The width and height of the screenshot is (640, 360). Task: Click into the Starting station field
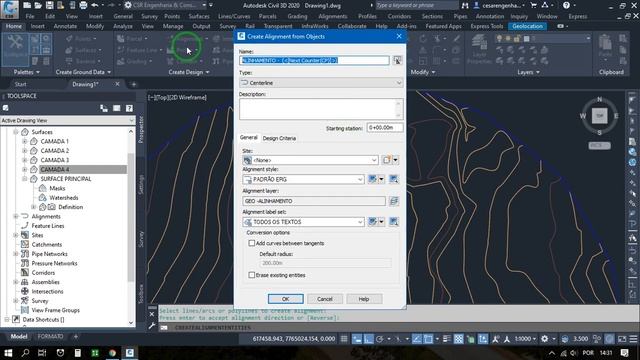tap(385, 128)
